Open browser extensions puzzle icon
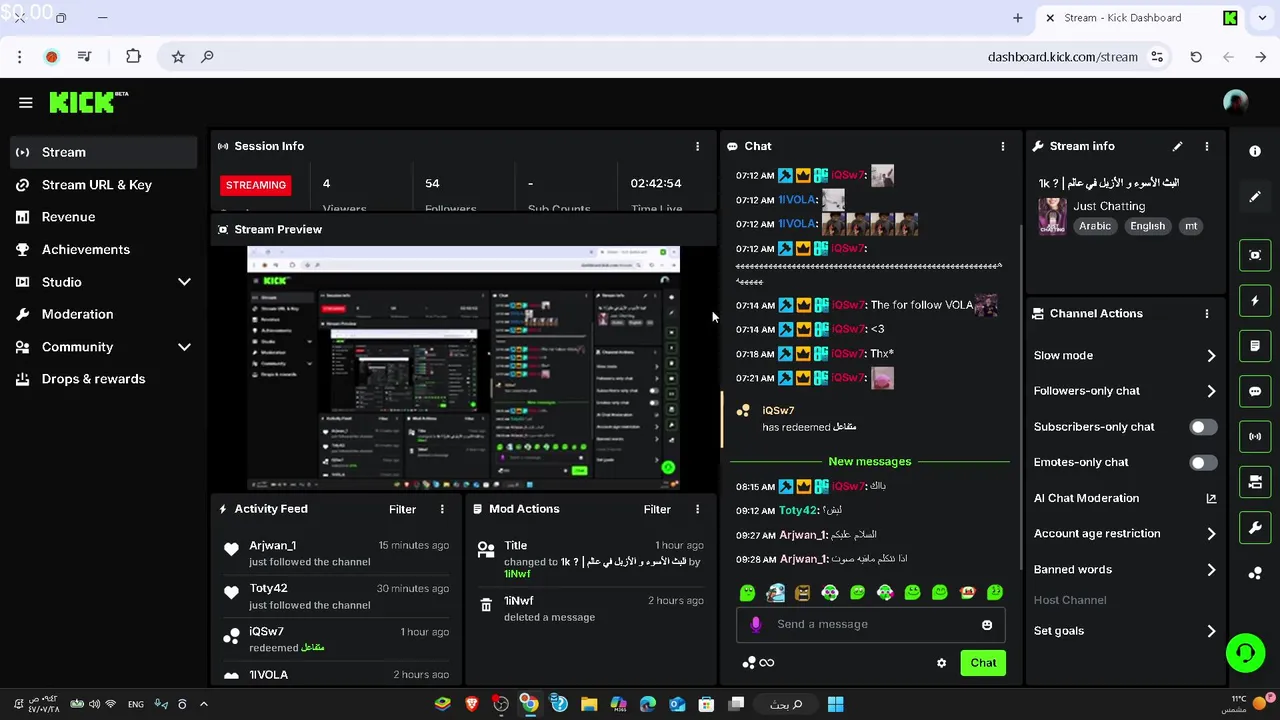Screen dimensions: 1280x720 [x=133, y=56]
